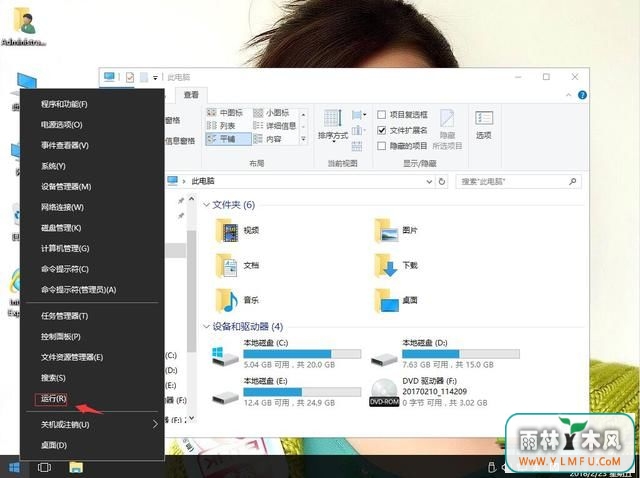The image size is (640, 478).
Task: Select the 桌面 folder
Action: coord(395,300)
